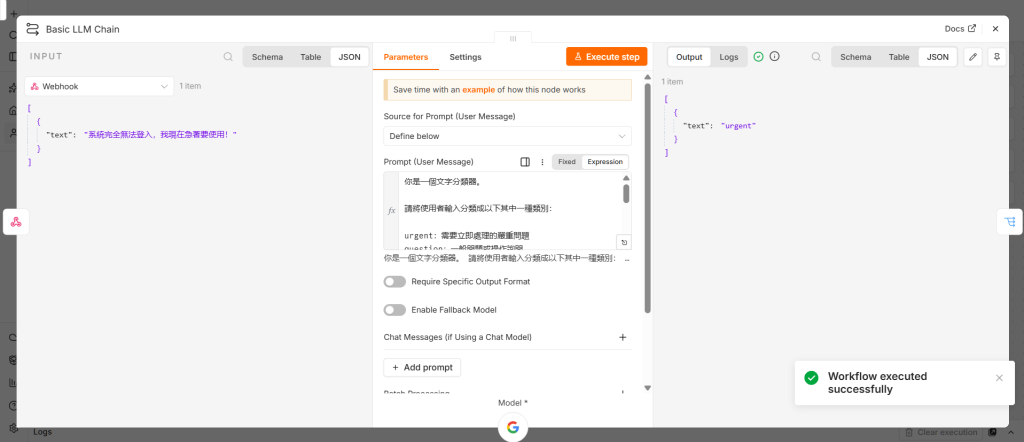Go to previous Webhook node icon on left edge

[x=16, y=222]
